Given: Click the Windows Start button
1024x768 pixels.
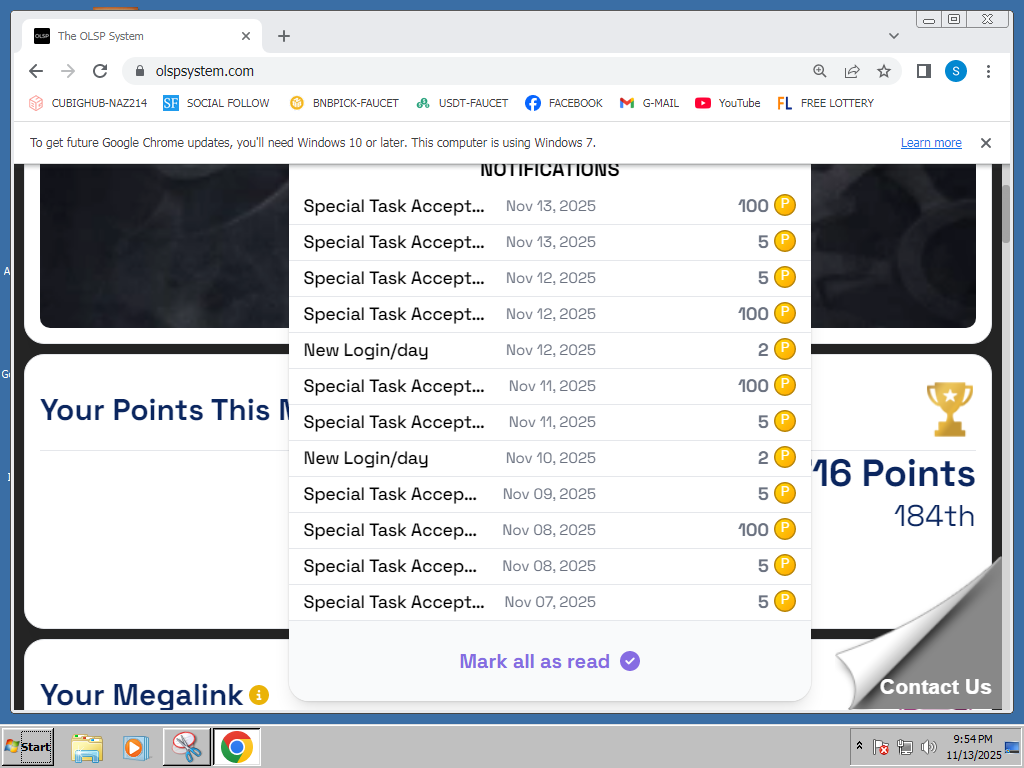Looking at the screenshot, I should coord(28,747).
